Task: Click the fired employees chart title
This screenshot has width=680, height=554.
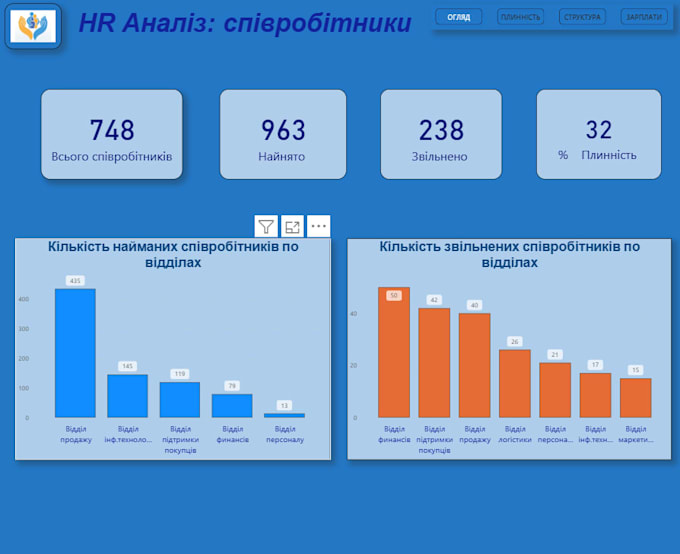Action: pyautogui.click(x=510, y=254)
